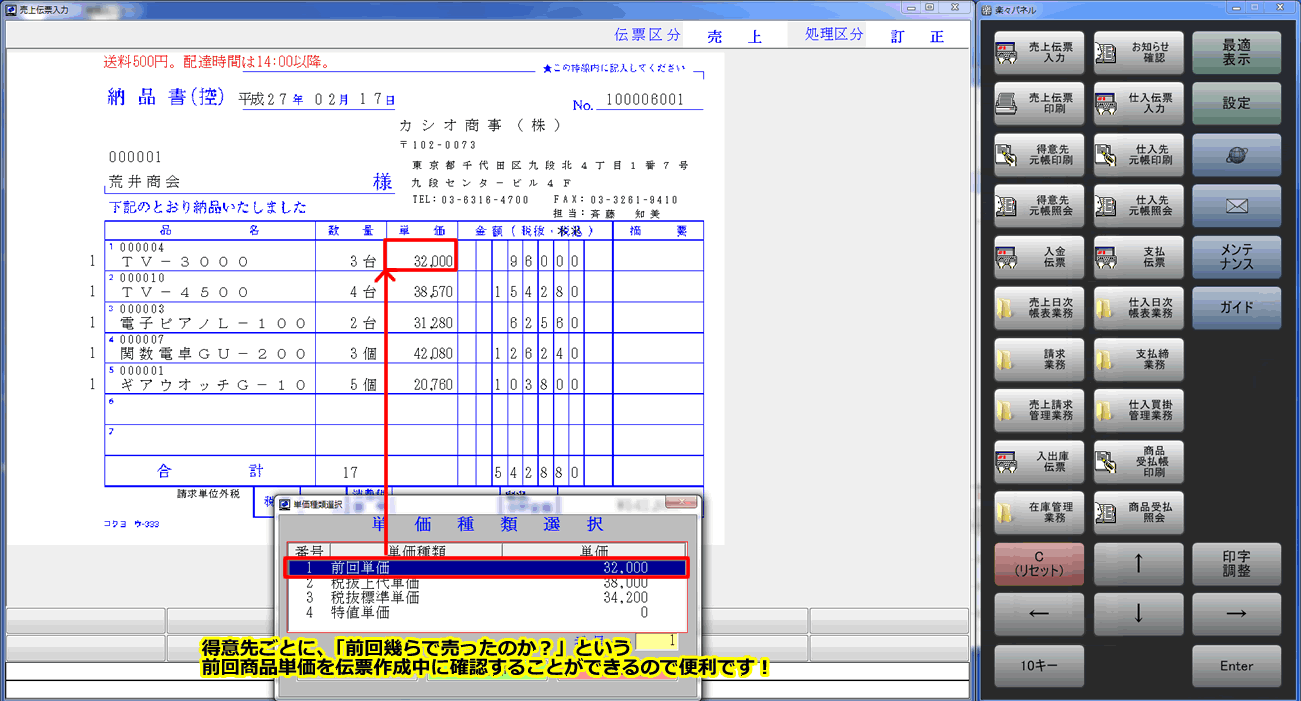Open 商品受払照会 product receipts inquiry
The height and width of the screenshot is (701, 1301).
[1139, 512]
